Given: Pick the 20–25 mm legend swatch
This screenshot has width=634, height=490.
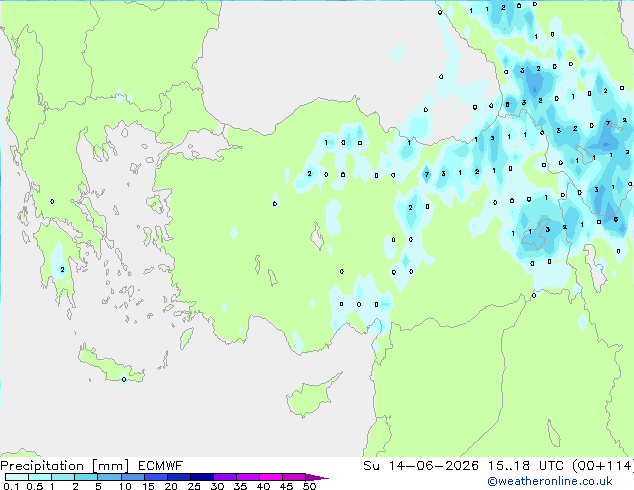Looking at the screenshot, I should (178, 477).
